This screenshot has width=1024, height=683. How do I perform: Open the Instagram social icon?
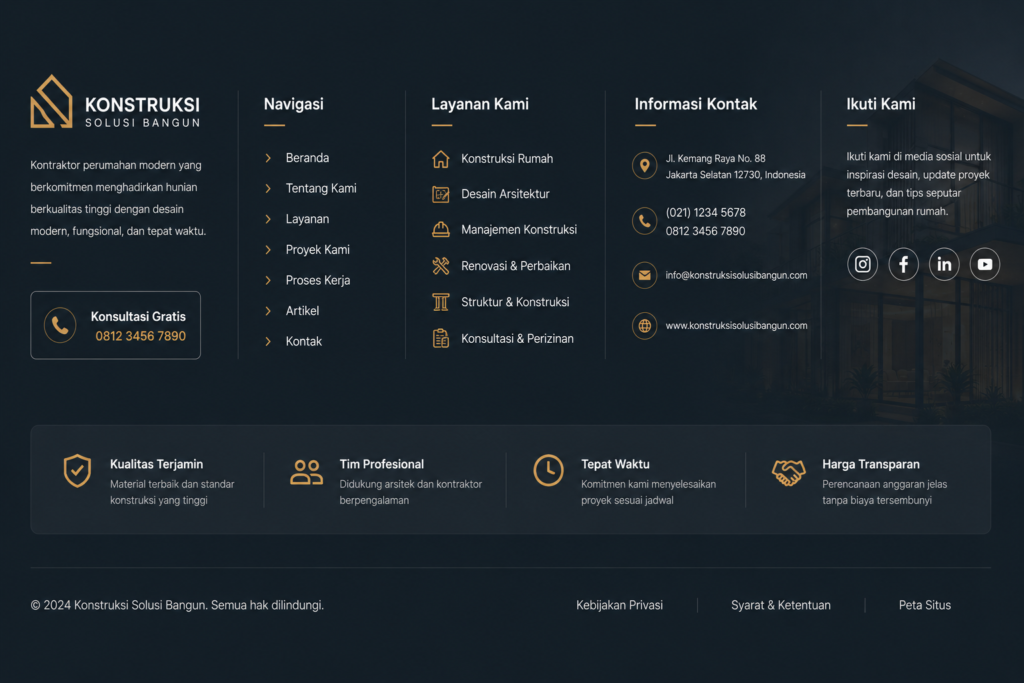[862, 264]
